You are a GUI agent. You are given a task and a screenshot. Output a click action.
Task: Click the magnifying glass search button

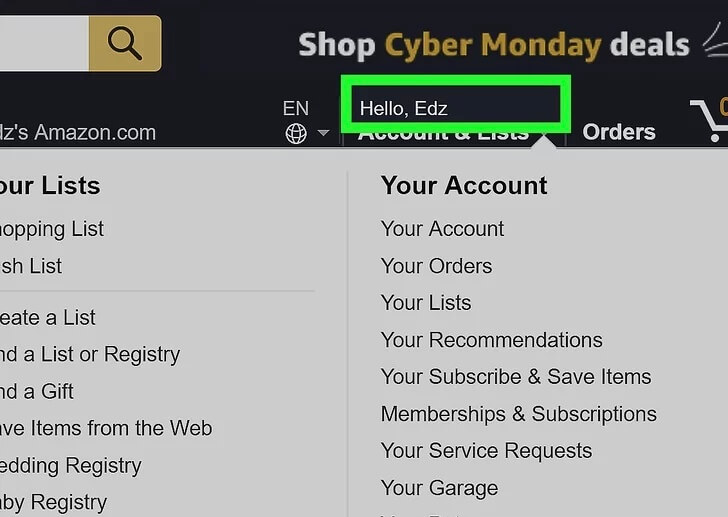[124, 43]
